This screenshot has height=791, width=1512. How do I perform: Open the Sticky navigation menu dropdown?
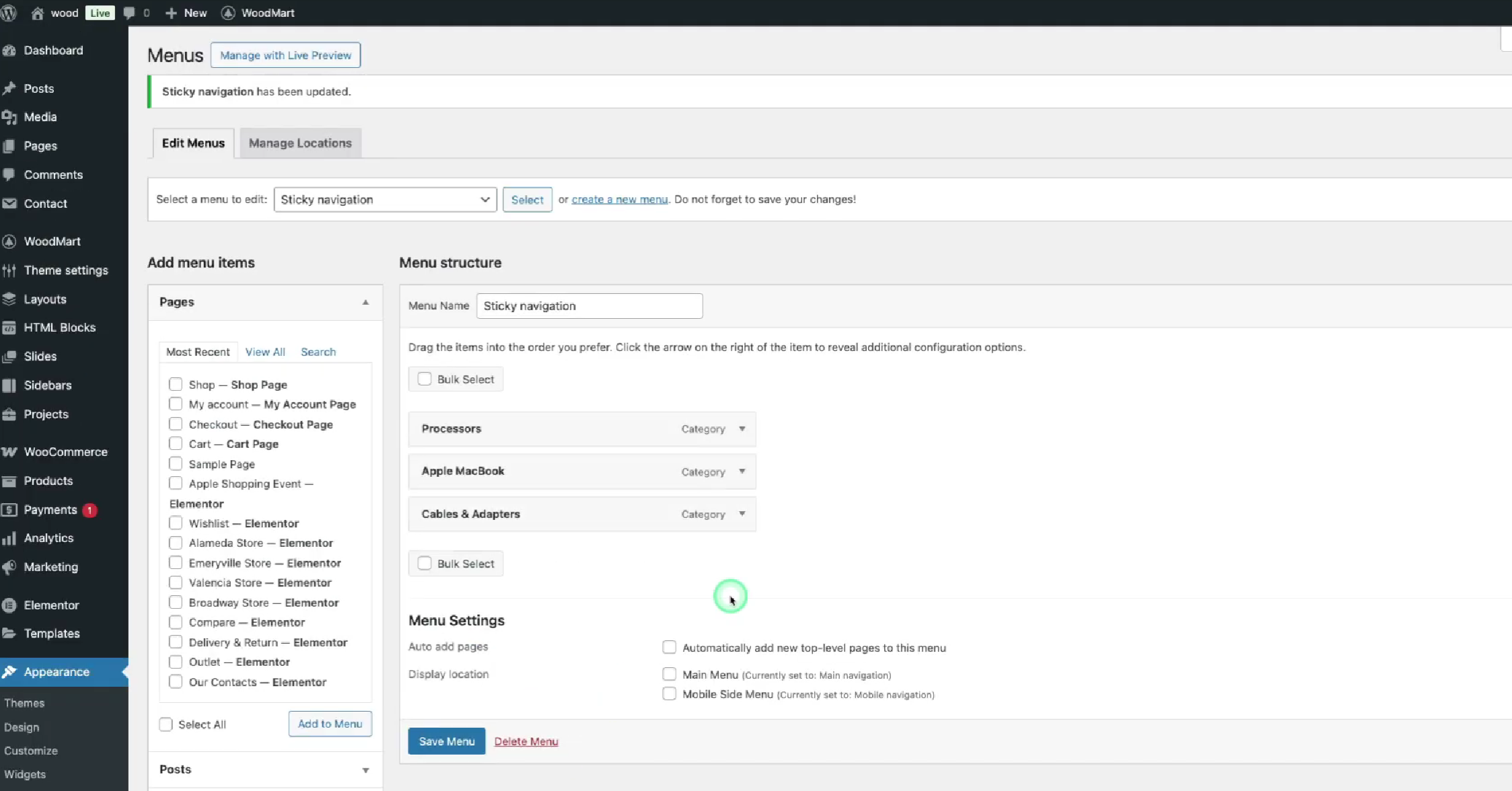point(385,199)
